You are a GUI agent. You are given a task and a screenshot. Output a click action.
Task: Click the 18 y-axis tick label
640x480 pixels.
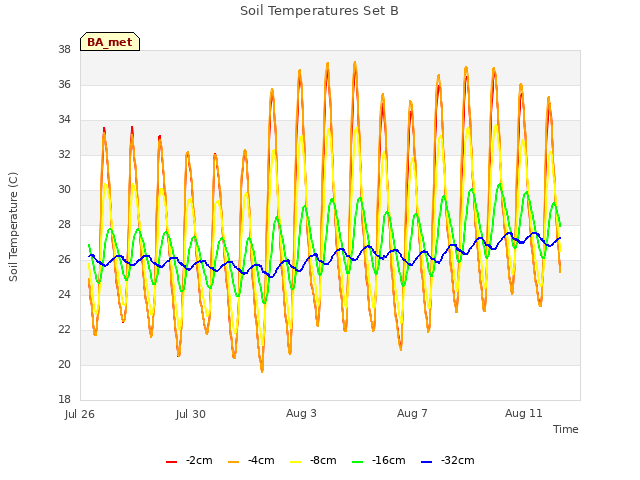point(64,399)
